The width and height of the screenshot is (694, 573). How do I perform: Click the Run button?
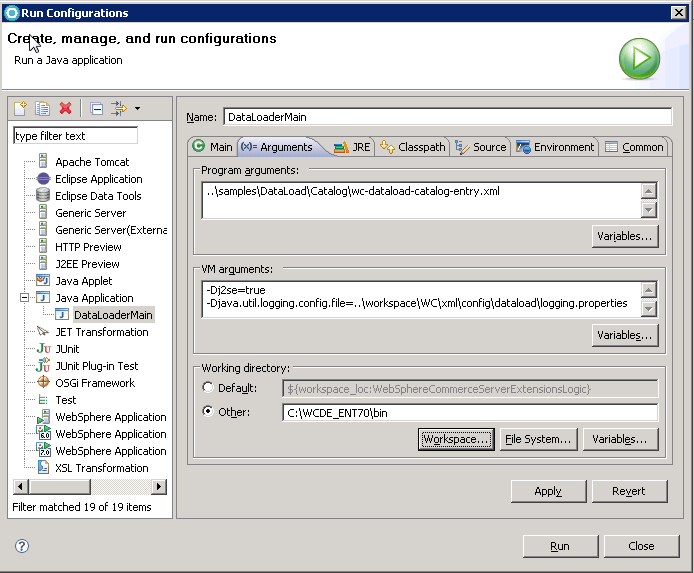[560, 546]
